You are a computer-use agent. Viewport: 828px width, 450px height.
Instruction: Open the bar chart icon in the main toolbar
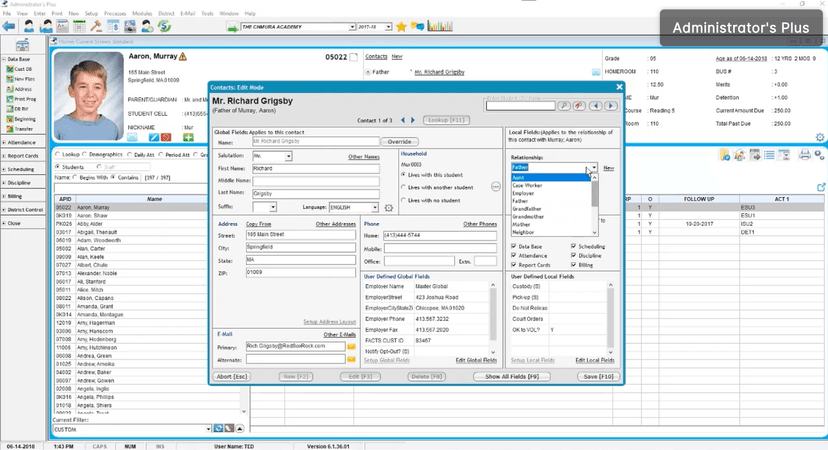[440, 26]
